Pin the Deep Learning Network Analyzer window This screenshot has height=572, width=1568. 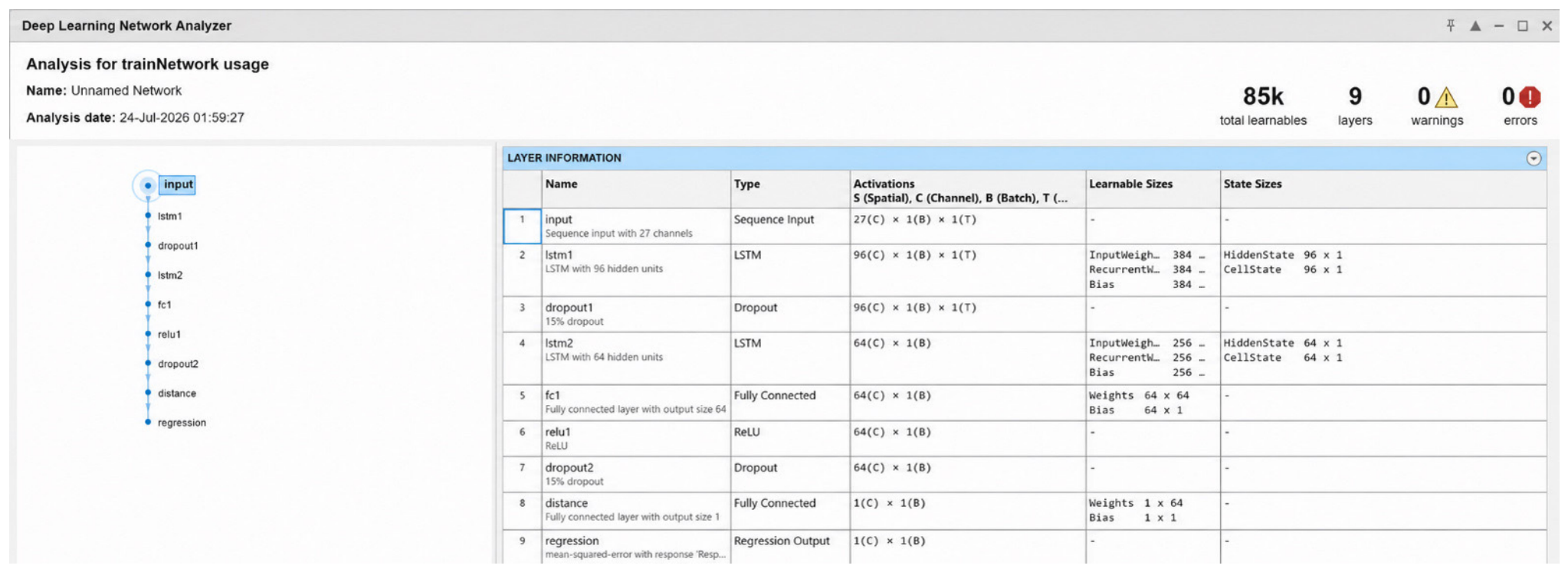(1450, 25)
